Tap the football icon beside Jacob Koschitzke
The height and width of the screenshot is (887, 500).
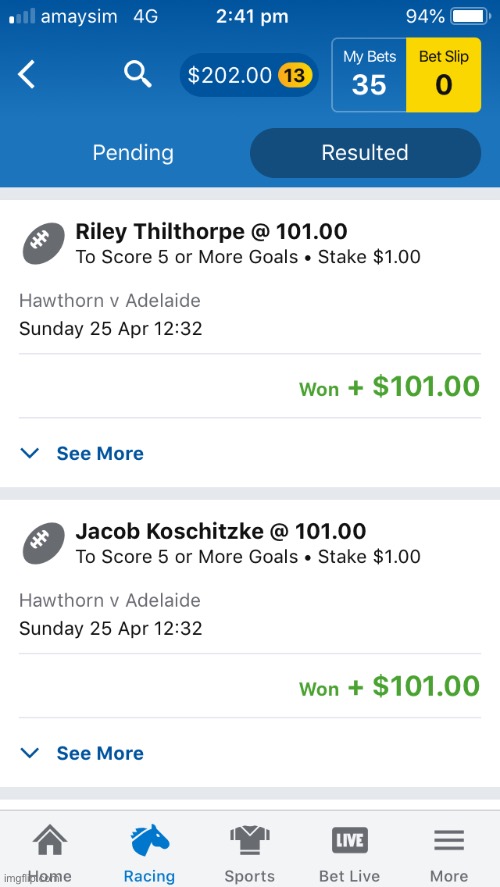(44, 543)
